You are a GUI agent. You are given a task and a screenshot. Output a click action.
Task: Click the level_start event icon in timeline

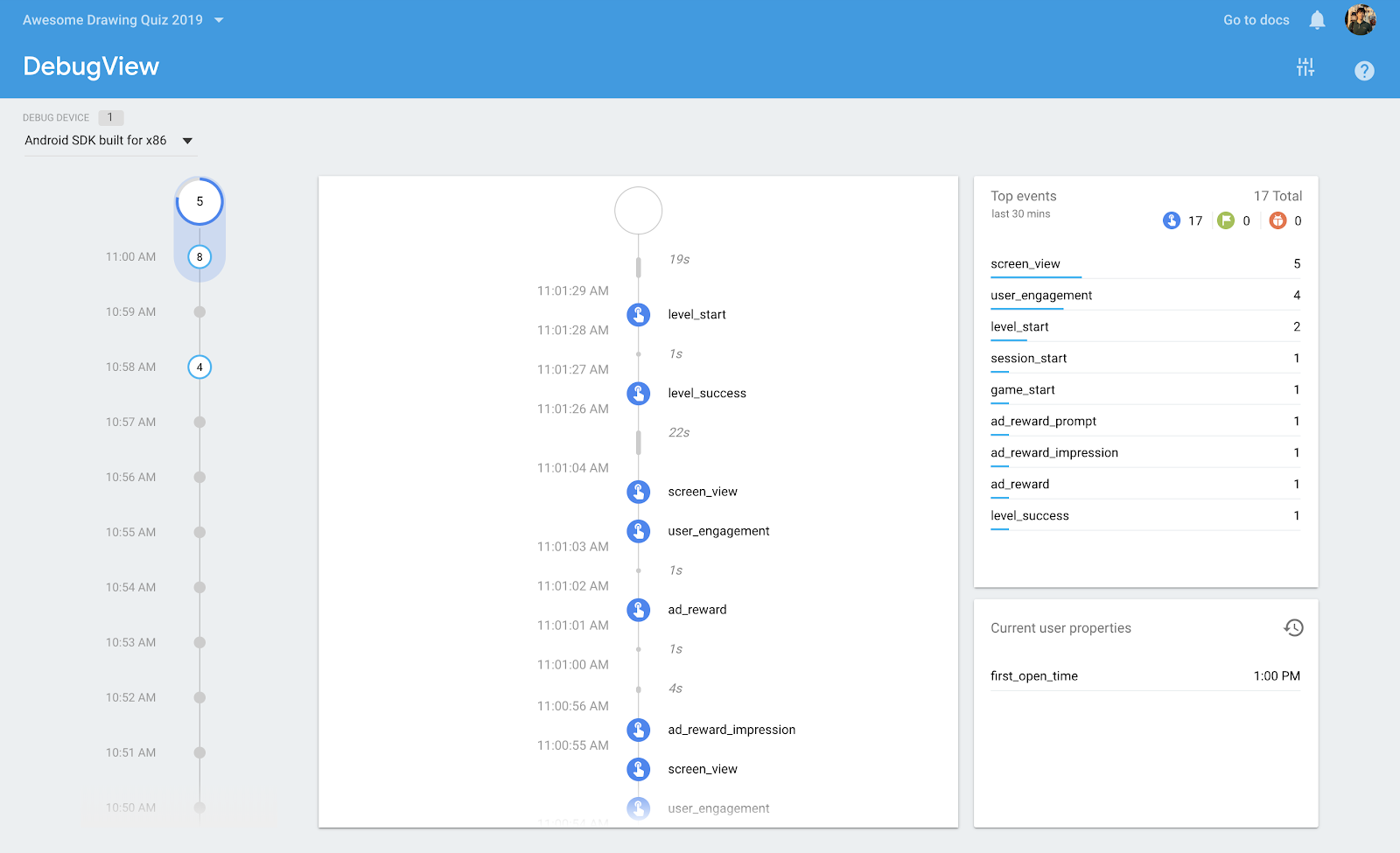639,315
